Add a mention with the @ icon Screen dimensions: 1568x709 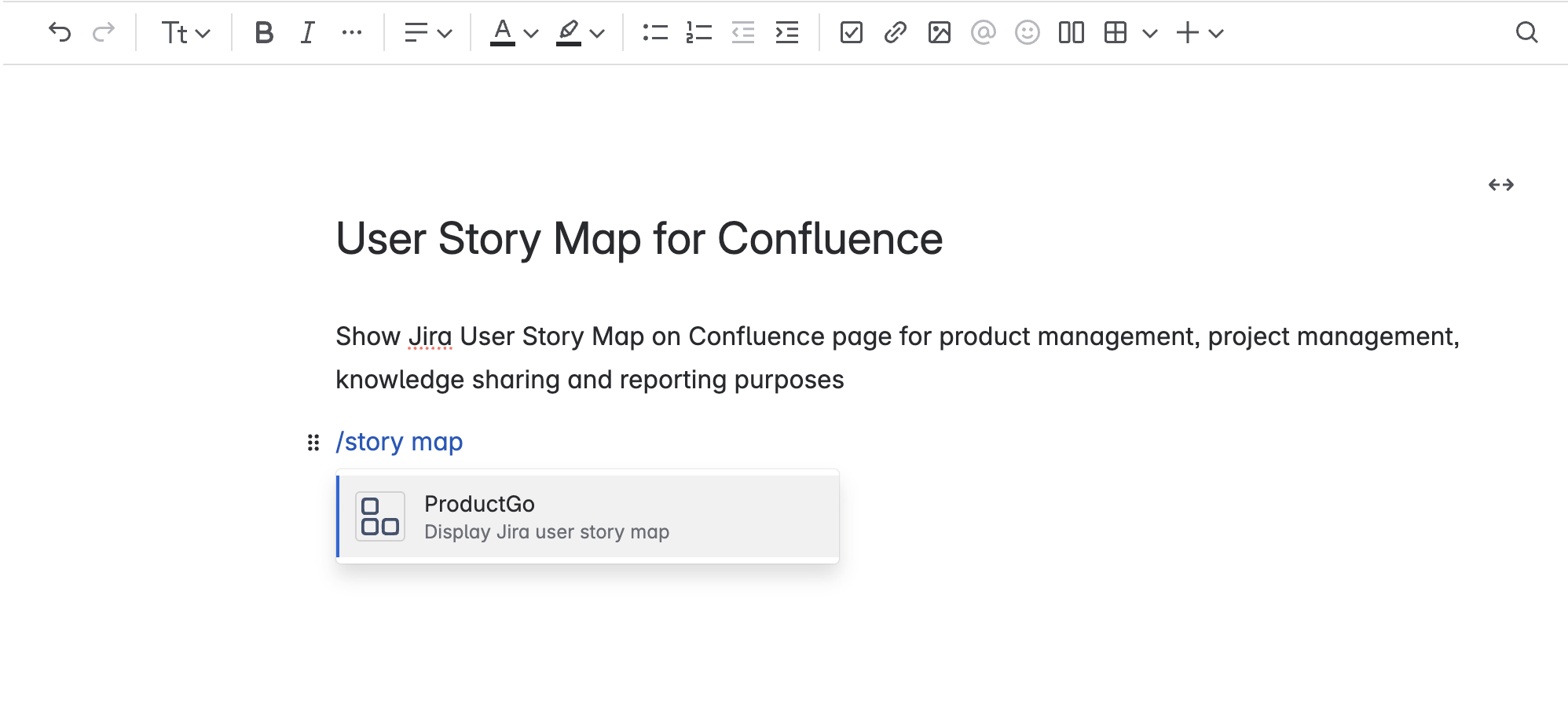(983, 32)
